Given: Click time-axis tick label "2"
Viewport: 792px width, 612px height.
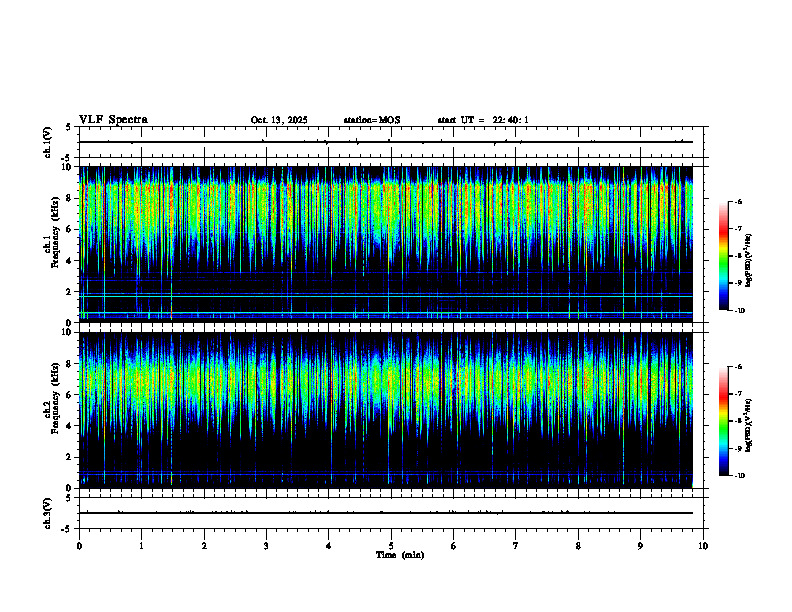Looking at the screenshot, I should tap(204, 546).
